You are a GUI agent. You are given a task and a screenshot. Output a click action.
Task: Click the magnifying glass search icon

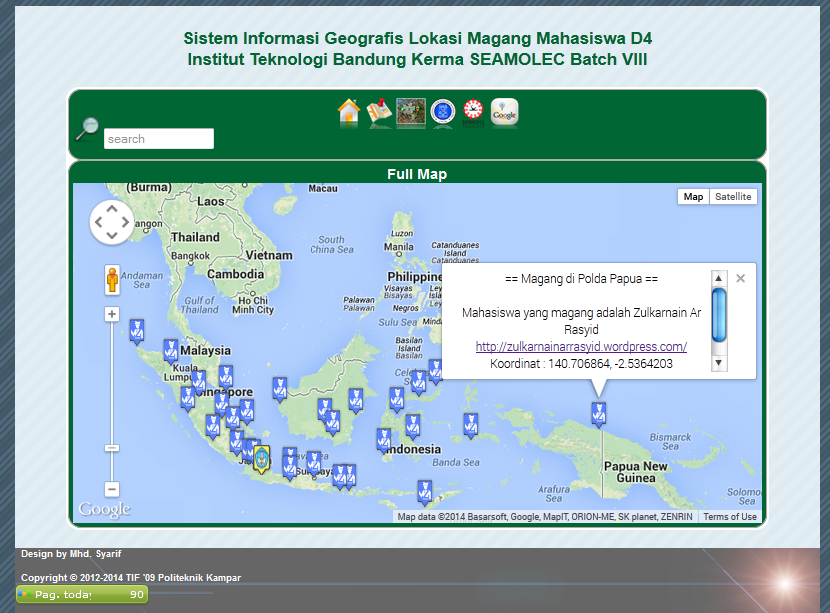pyautogui.click(x=88, y=128)
